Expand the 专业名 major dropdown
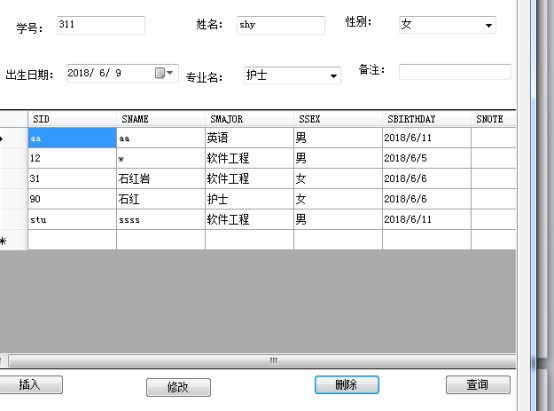554x411 pixels. pyautogui.click(x=333, y=76)
